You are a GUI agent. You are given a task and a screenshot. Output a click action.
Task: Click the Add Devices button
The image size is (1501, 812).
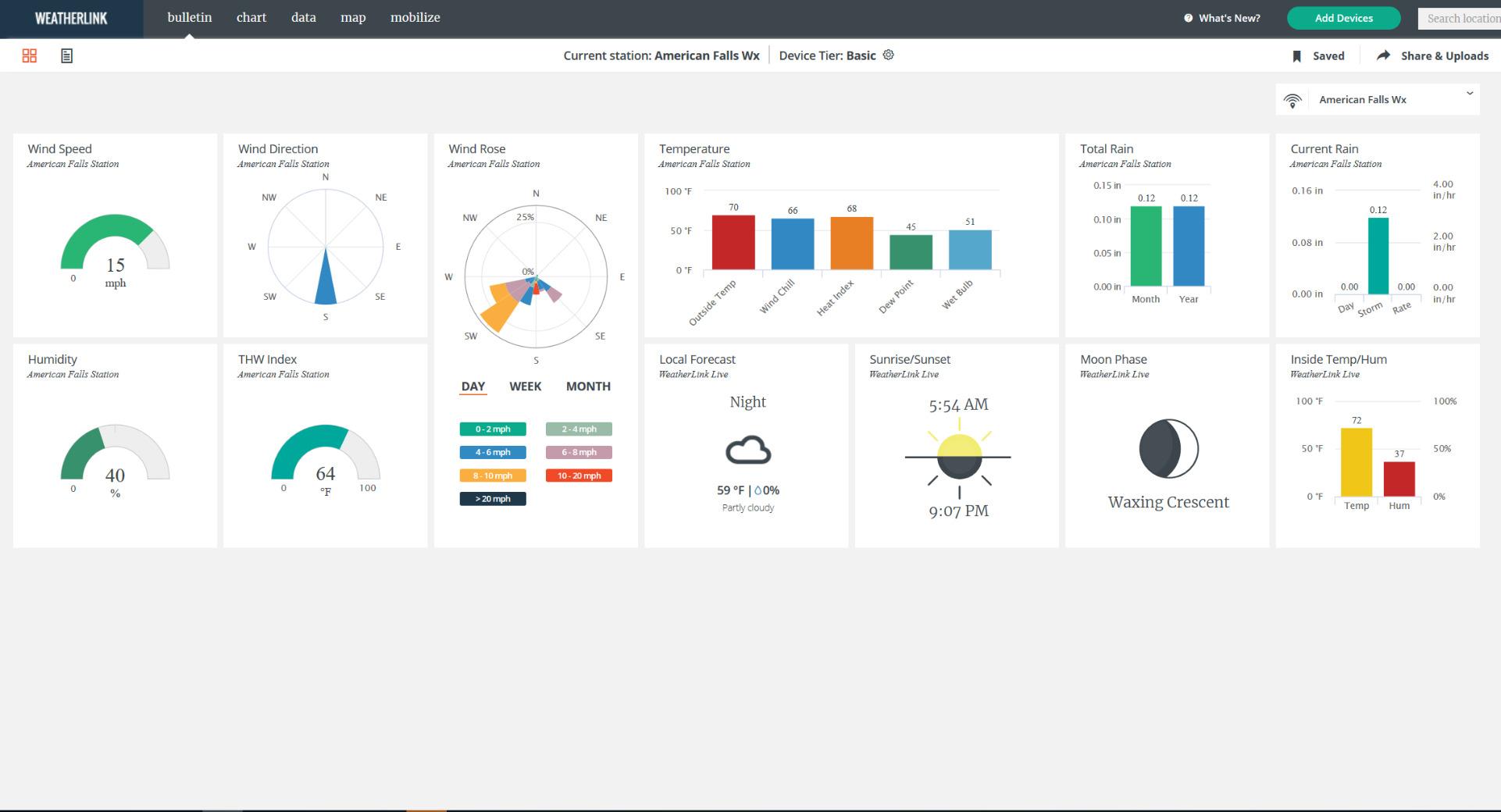[x=1343, y=18]
